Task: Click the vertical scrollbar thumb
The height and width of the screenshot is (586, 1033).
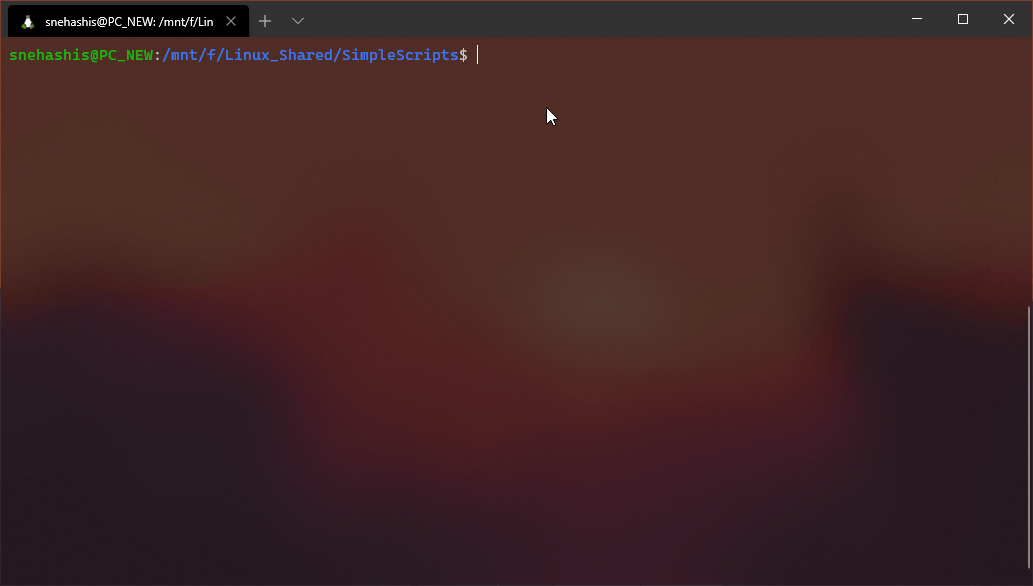Action: (x=1028, y=437)
